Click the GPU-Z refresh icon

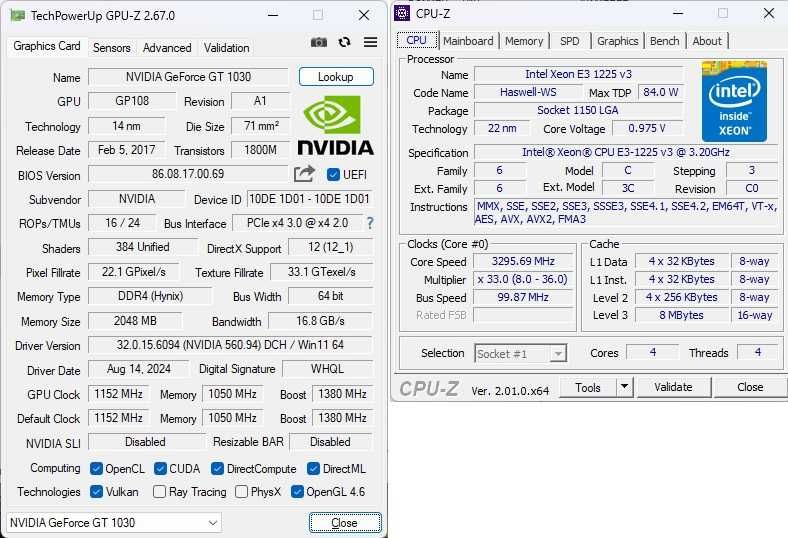(344, 42)
